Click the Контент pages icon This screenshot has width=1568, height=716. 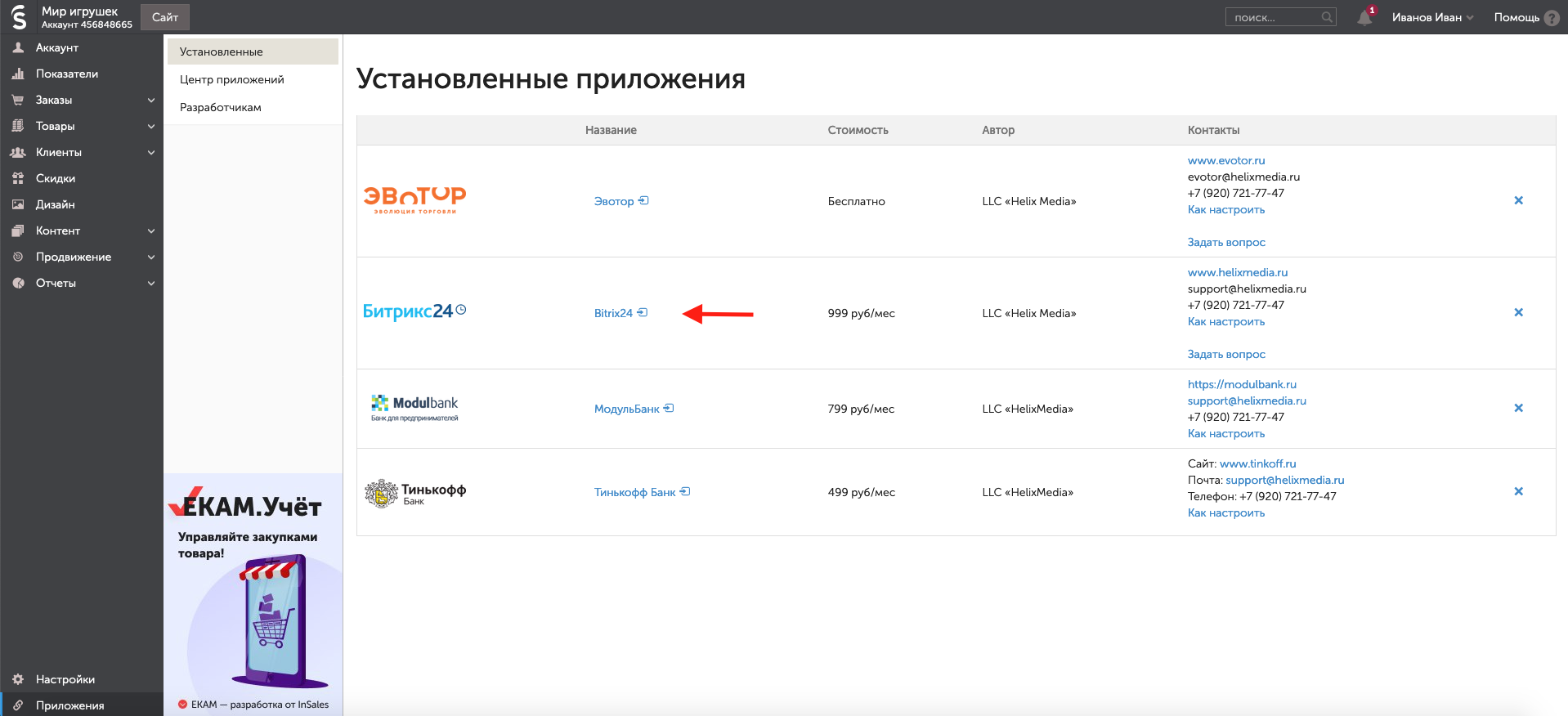pyautogui.click(x=18, y=230)
